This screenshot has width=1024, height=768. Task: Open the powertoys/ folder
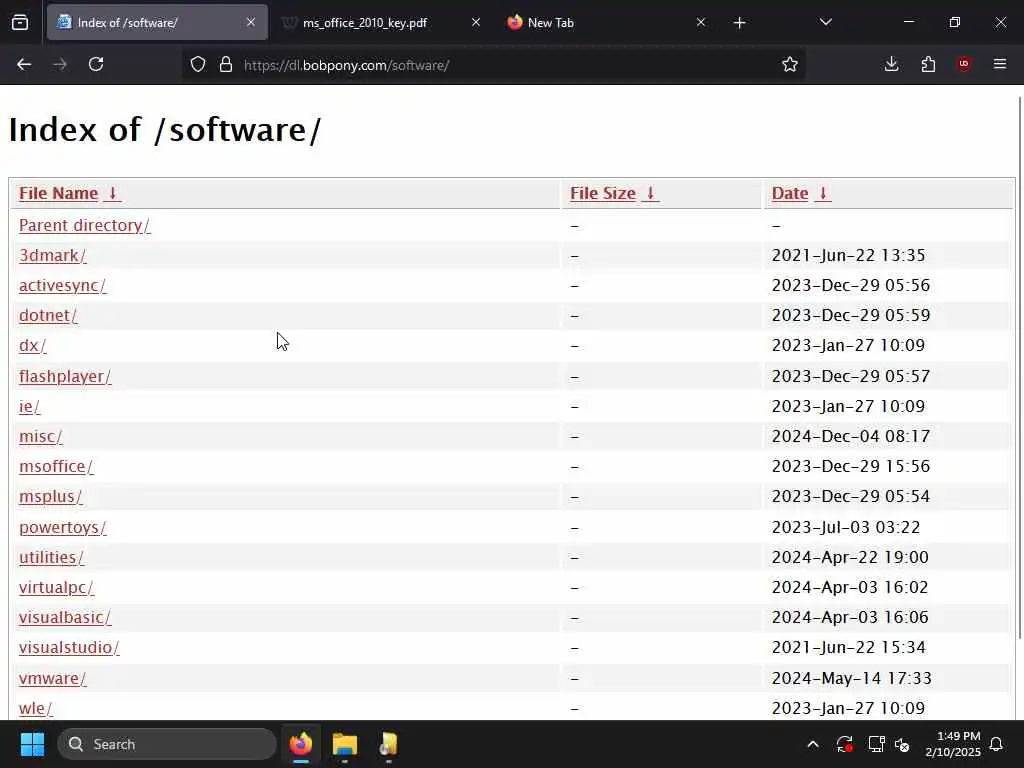[63, 528]
